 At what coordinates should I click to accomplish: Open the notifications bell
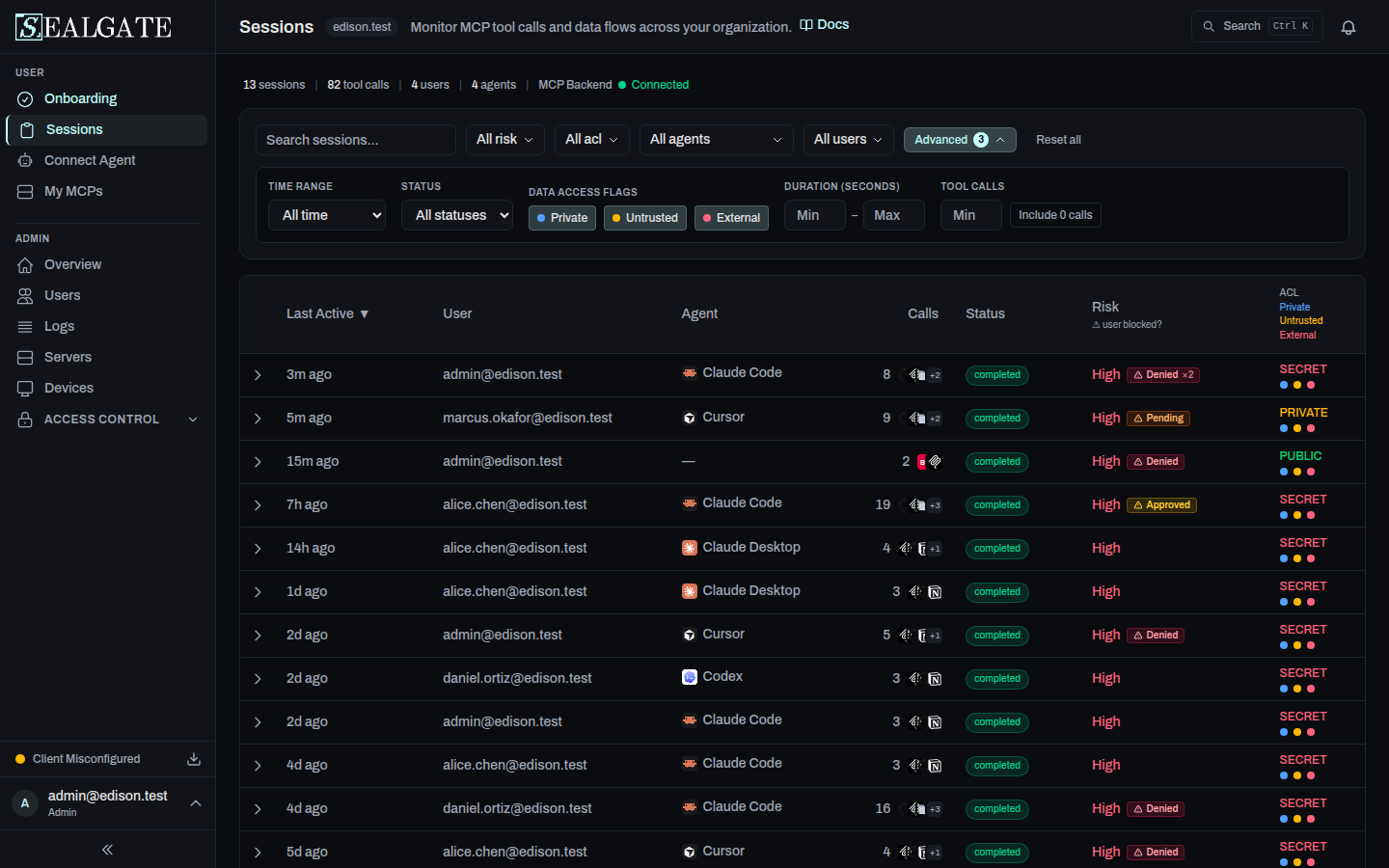click(1348, 27)
